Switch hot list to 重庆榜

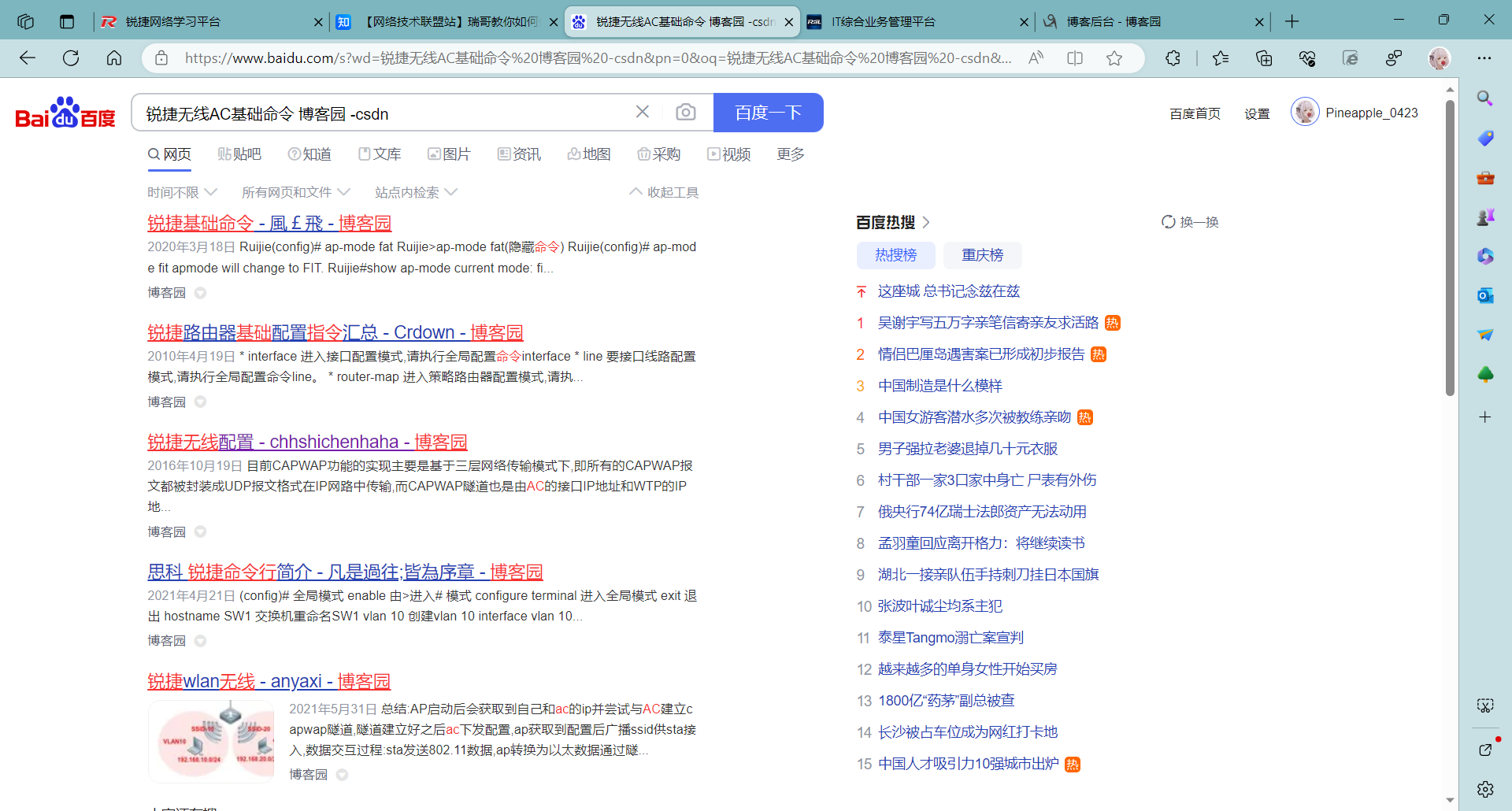coord(982,255)
